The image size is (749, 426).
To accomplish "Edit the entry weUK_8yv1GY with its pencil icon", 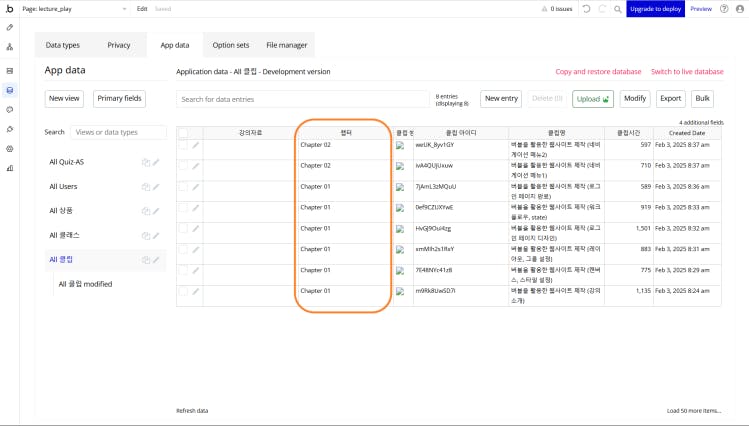I will pyautogui.click(x=195, y=145).
